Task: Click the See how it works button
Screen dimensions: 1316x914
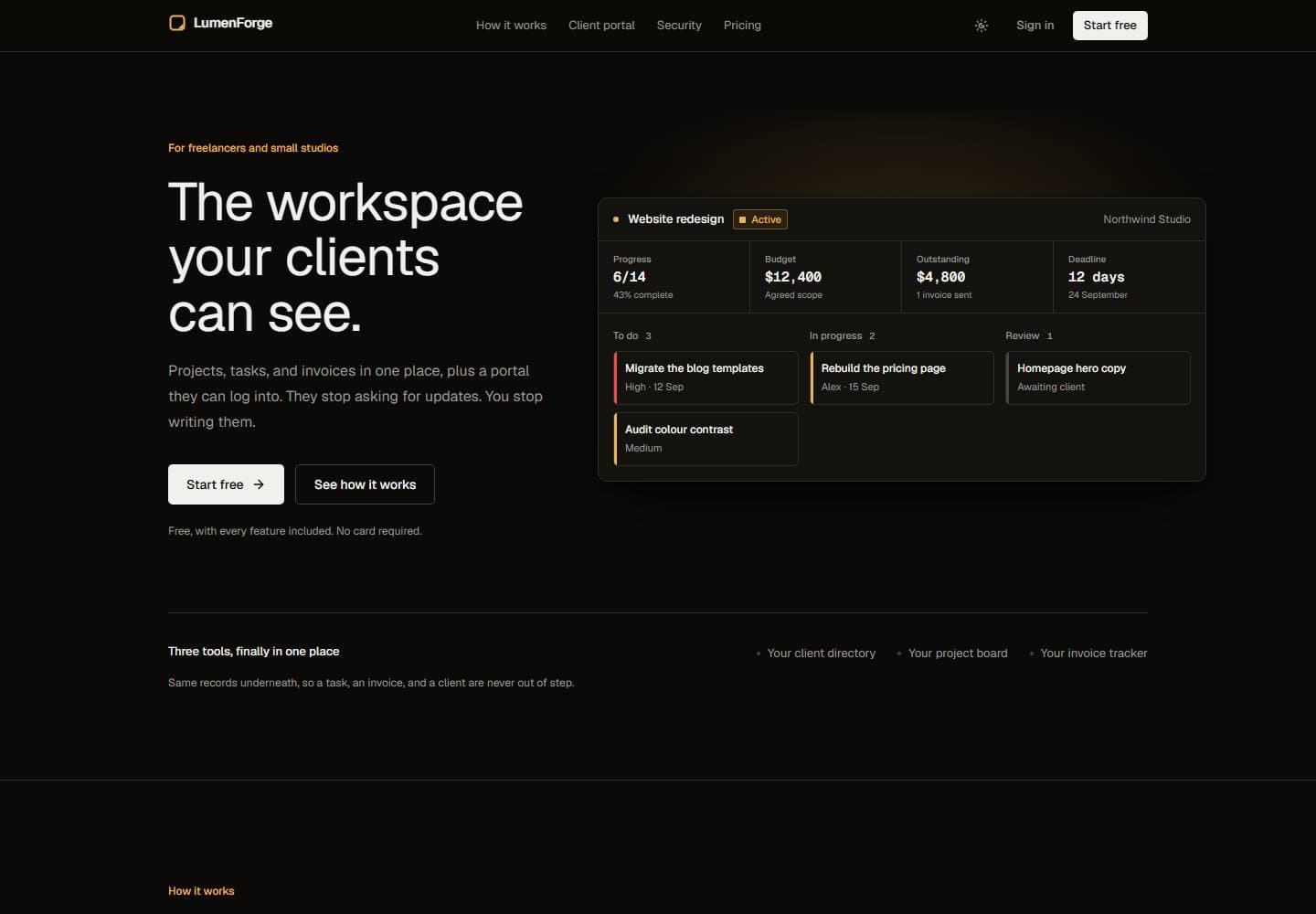Action: (x=365, y=484)
